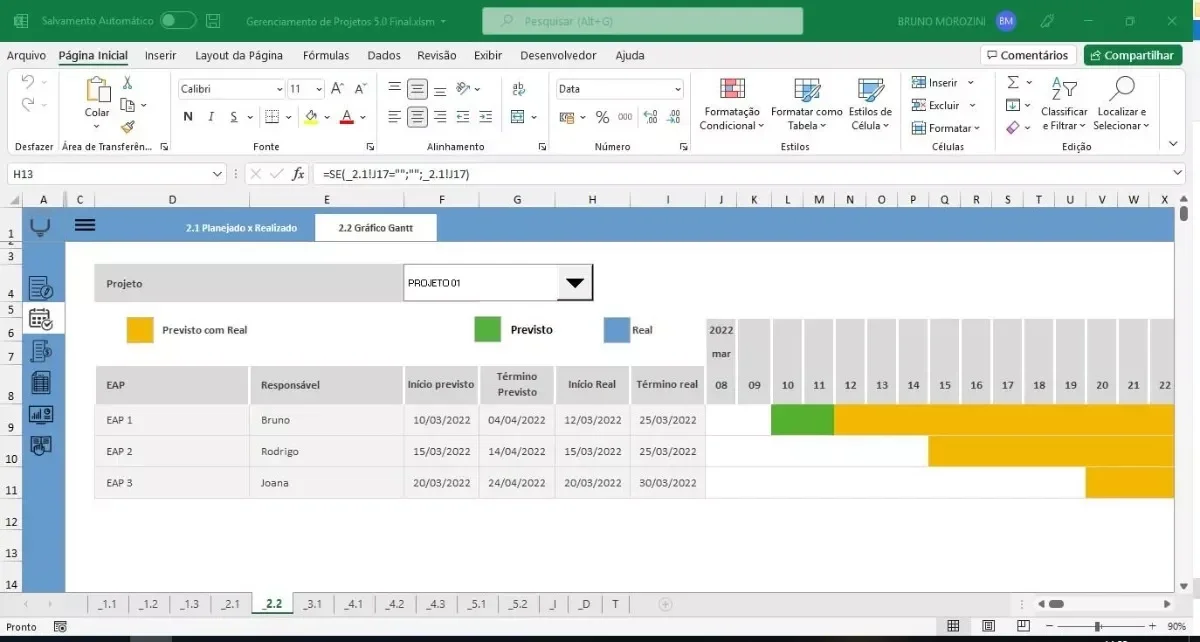Screen dimensions: 1200x642
Task: Click the Cut scissors icon
Action: (x=127, y=83)
